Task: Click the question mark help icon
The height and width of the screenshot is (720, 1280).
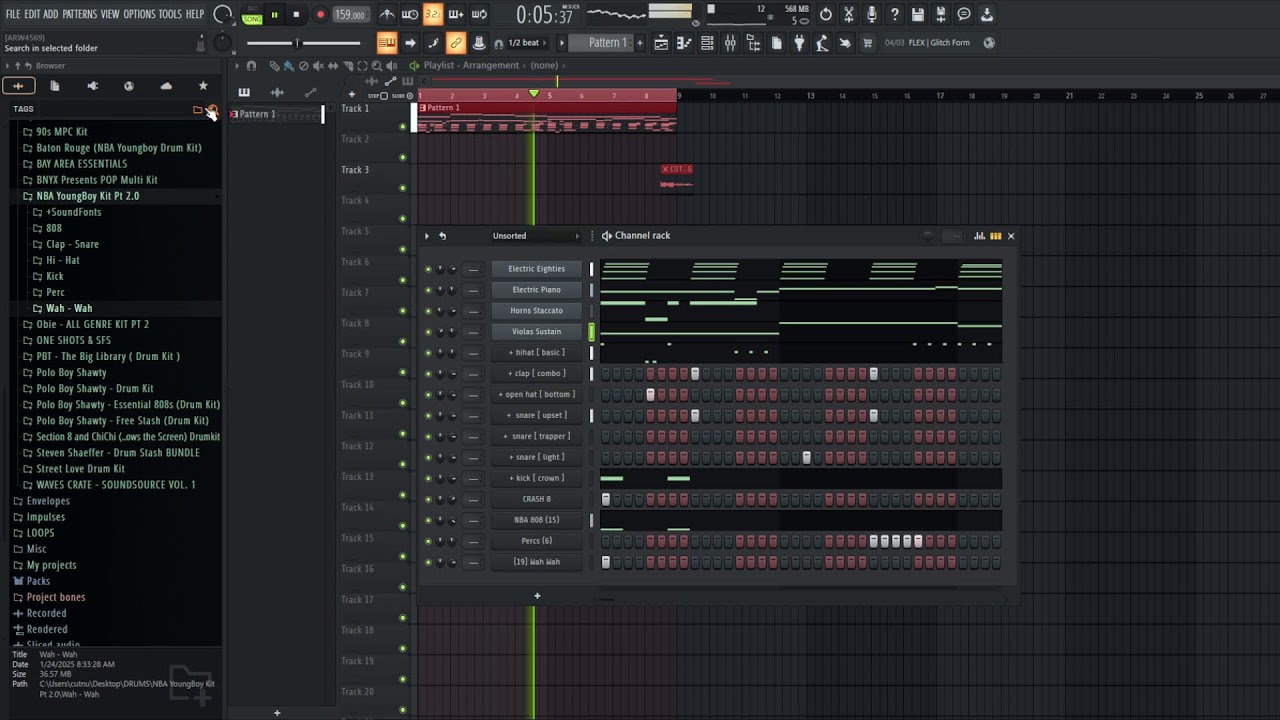Action: (x=895, y=14)
